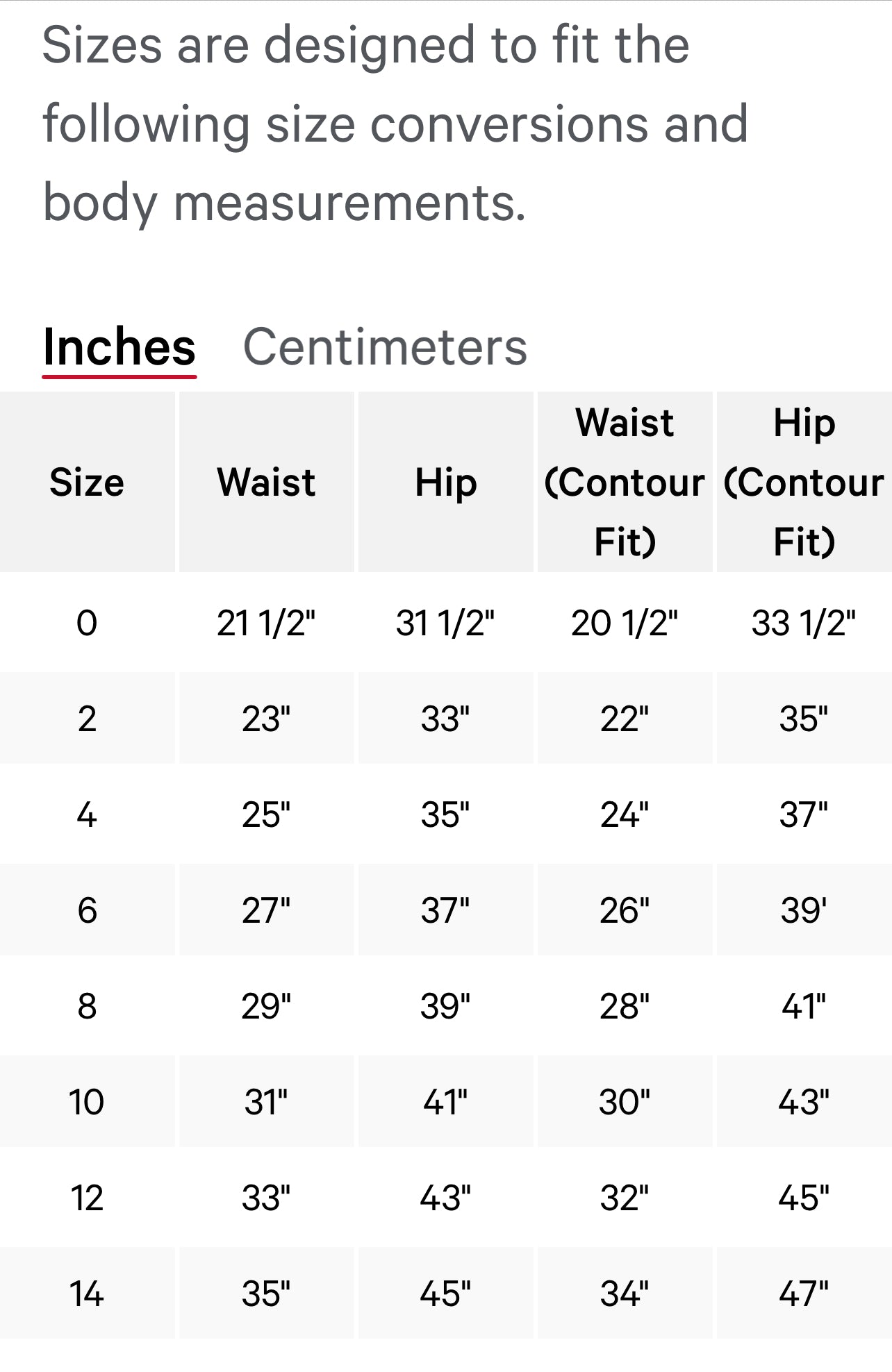Click the 21 1/2 inch waist measurement
The height and width of the screenshot is (1372, 892).
[267, 624]
